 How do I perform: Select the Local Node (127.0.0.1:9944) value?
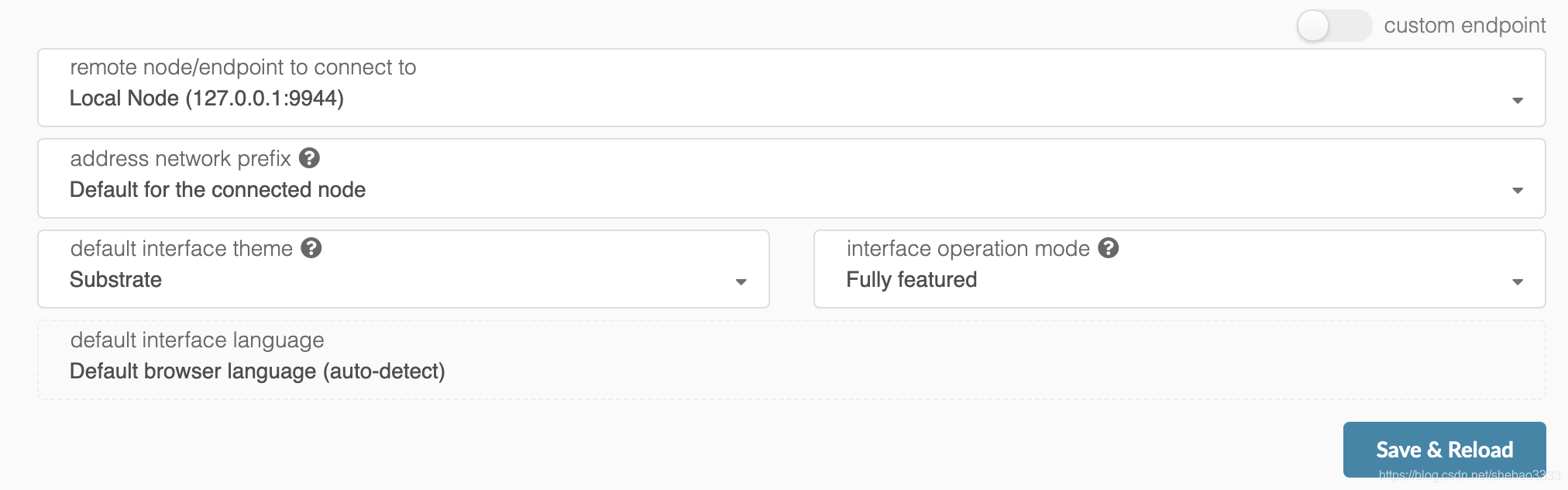tap(207, 98)
